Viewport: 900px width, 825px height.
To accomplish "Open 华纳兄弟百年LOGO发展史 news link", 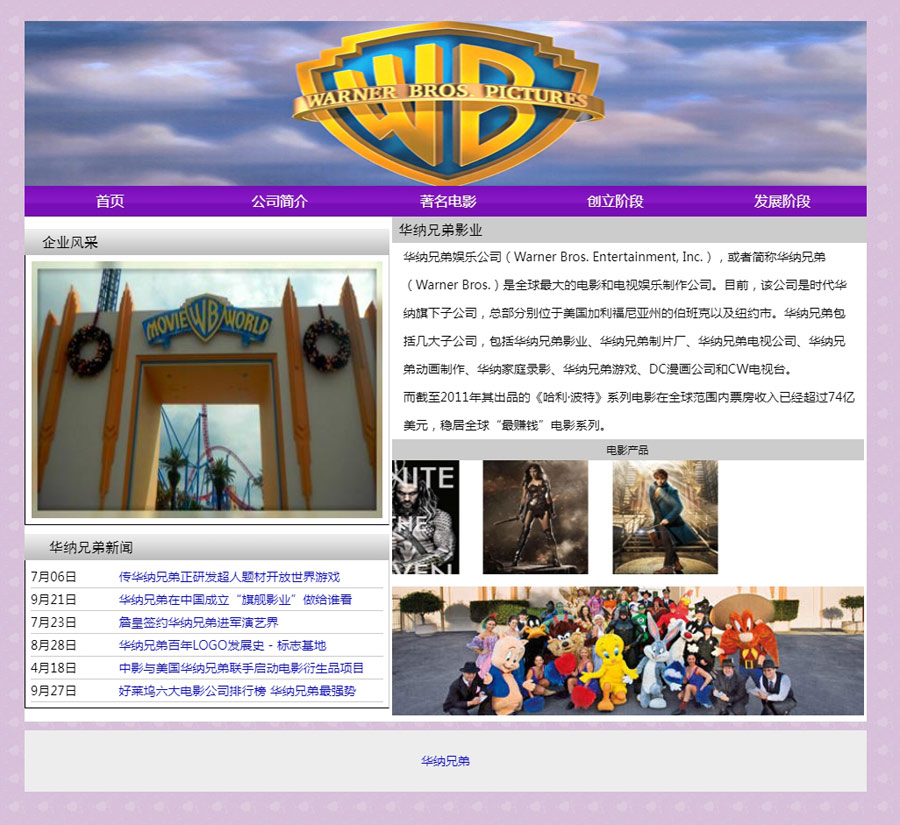I will (x=222, y=645).
